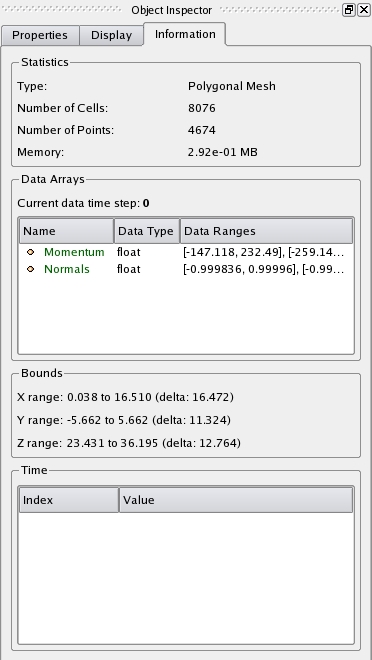This screenshot has width=372, height=660.
Task: Switch to the Display tab
Action: pos(111,35)
